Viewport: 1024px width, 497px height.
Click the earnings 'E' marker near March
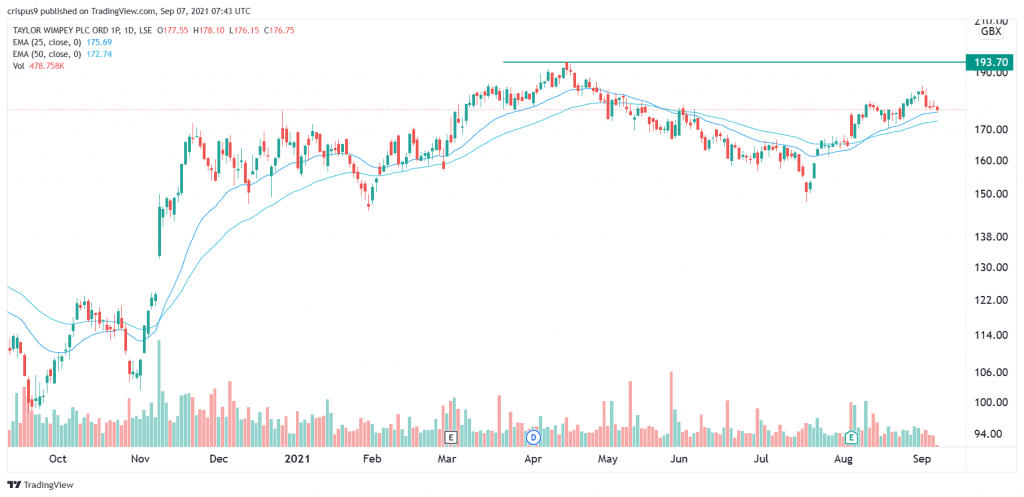[x=449, y=436]
